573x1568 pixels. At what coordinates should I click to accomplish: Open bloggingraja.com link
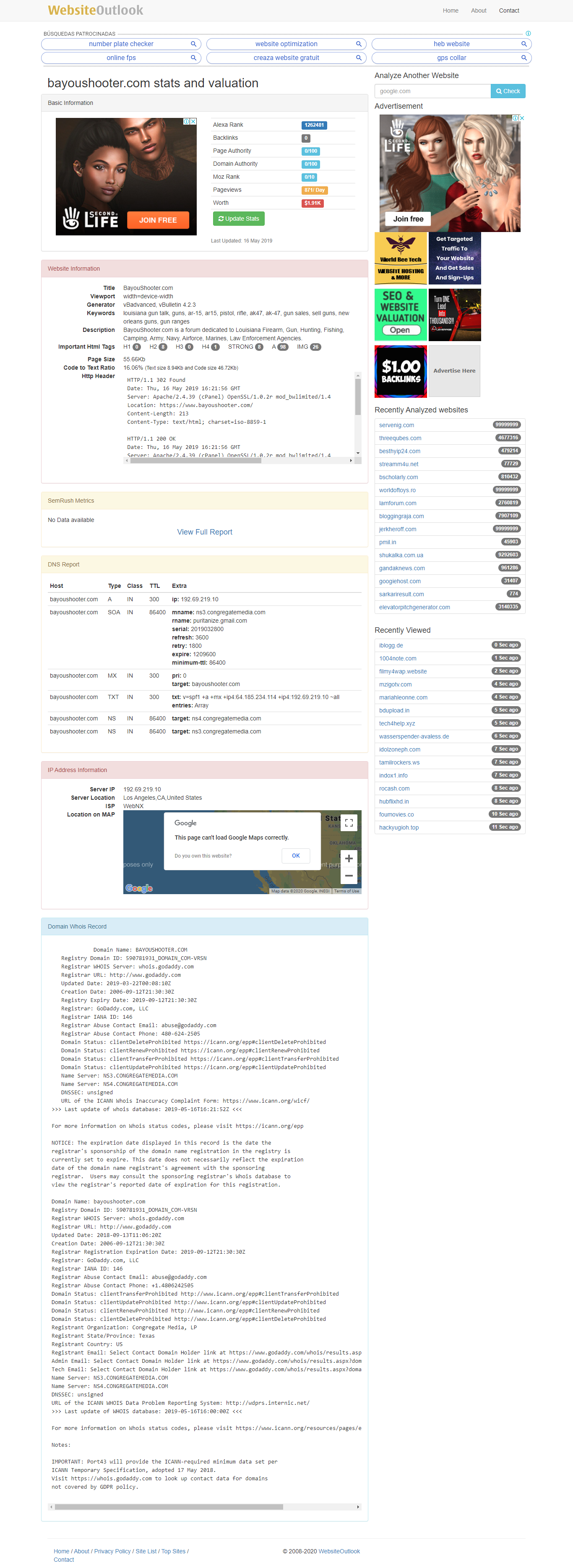[x=401, y=516]
